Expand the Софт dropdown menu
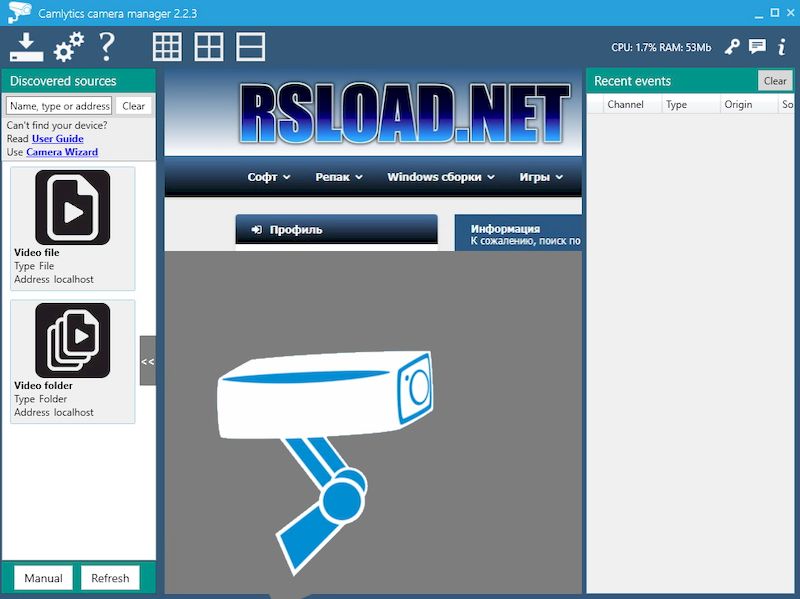 (269, 177)
